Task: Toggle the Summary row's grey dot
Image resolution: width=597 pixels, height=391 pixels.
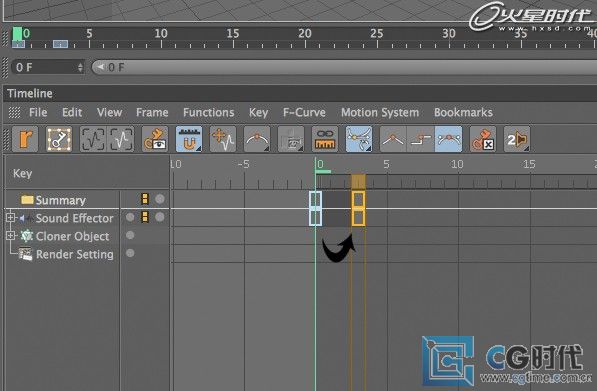Action: click(160, 199)
